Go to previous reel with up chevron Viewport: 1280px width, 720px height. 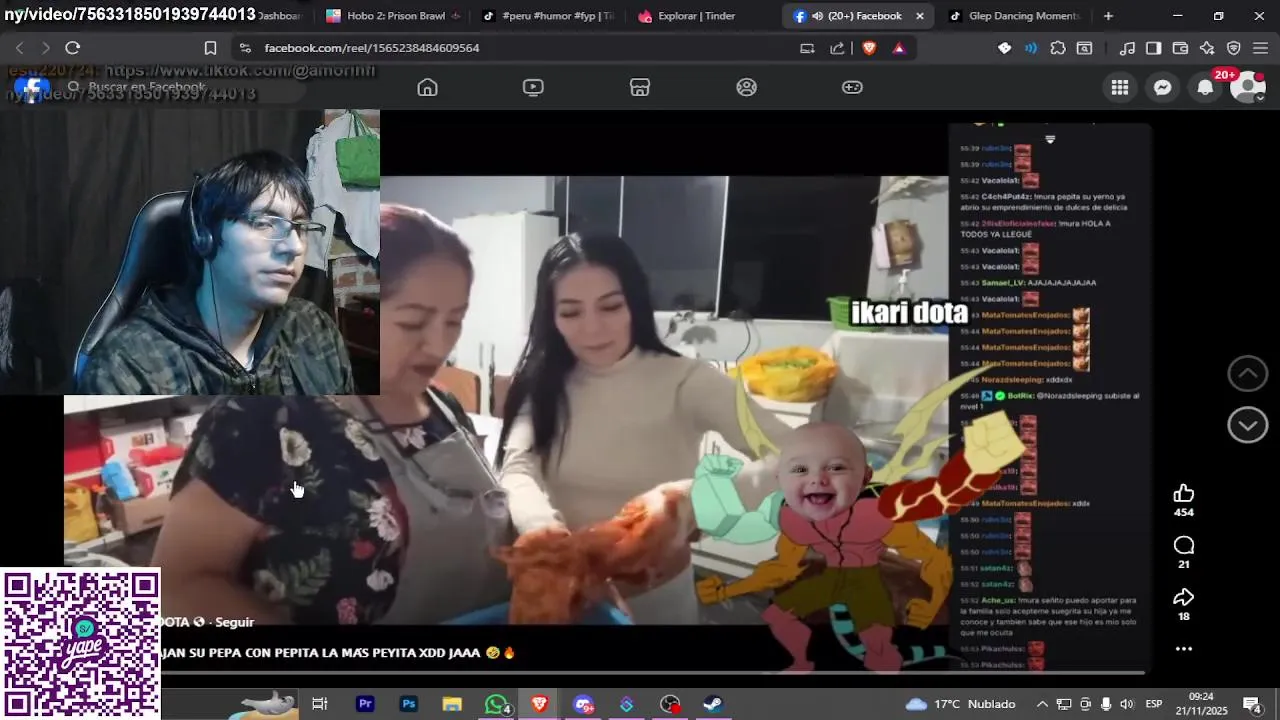coord(1247,374)
